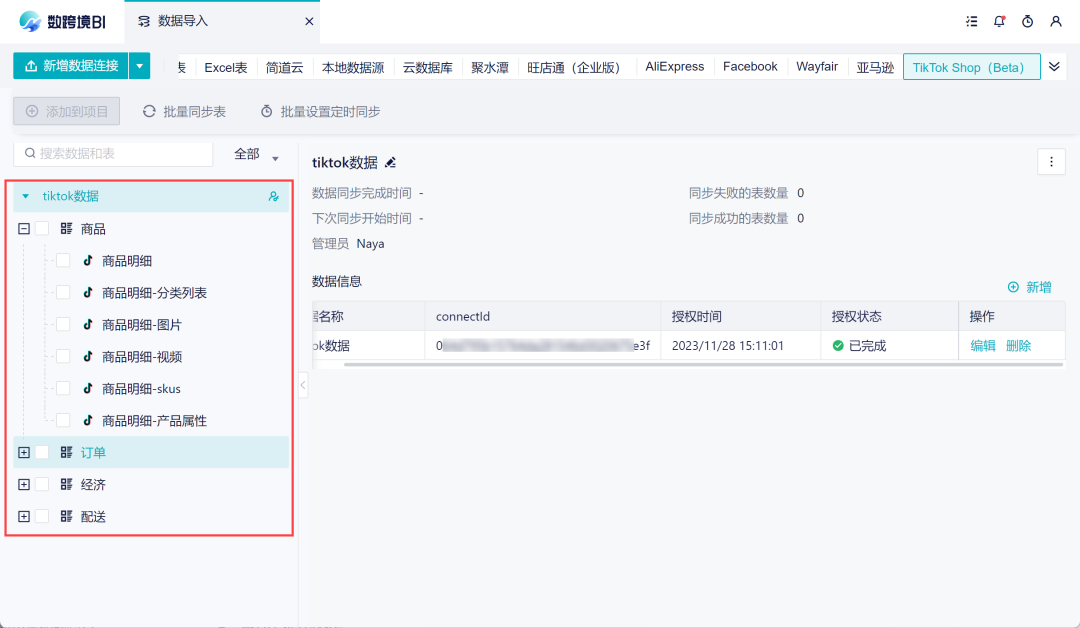Collapse the 商品 tree node

point(24,229)
